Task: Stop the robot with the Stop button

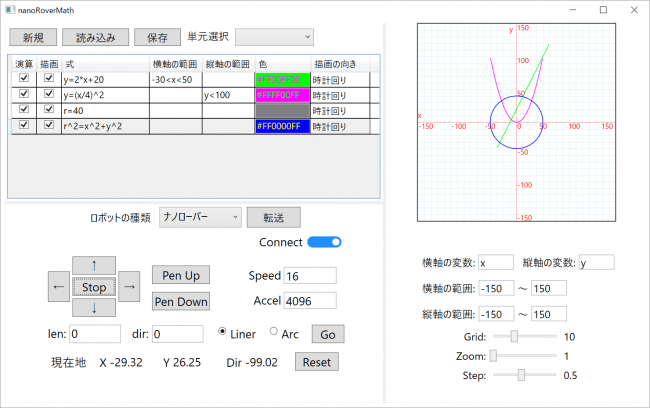Action: (94, 287)
